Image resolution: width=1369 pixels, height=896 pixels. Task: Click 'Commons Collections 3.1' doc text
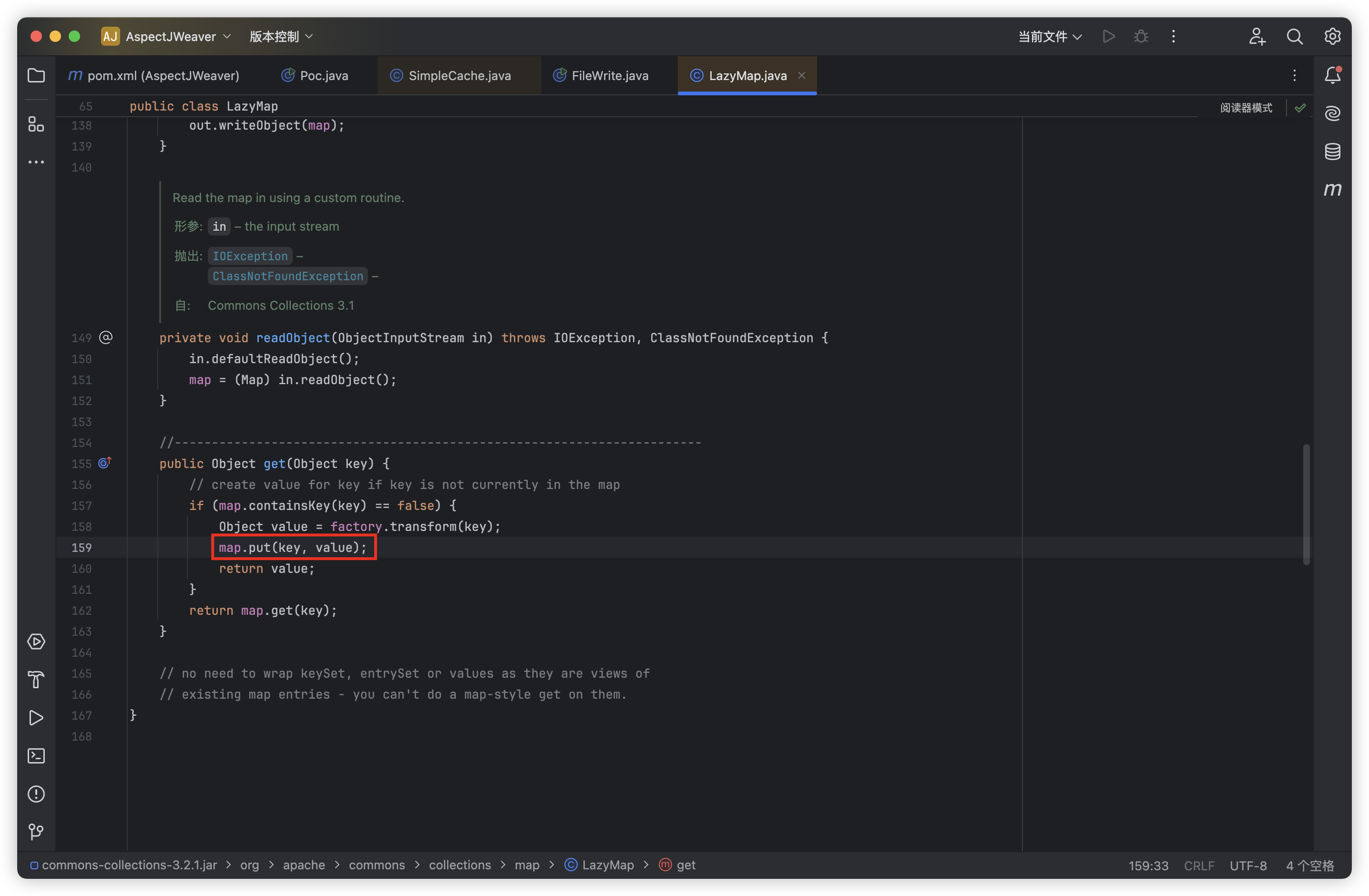[281, 305]
